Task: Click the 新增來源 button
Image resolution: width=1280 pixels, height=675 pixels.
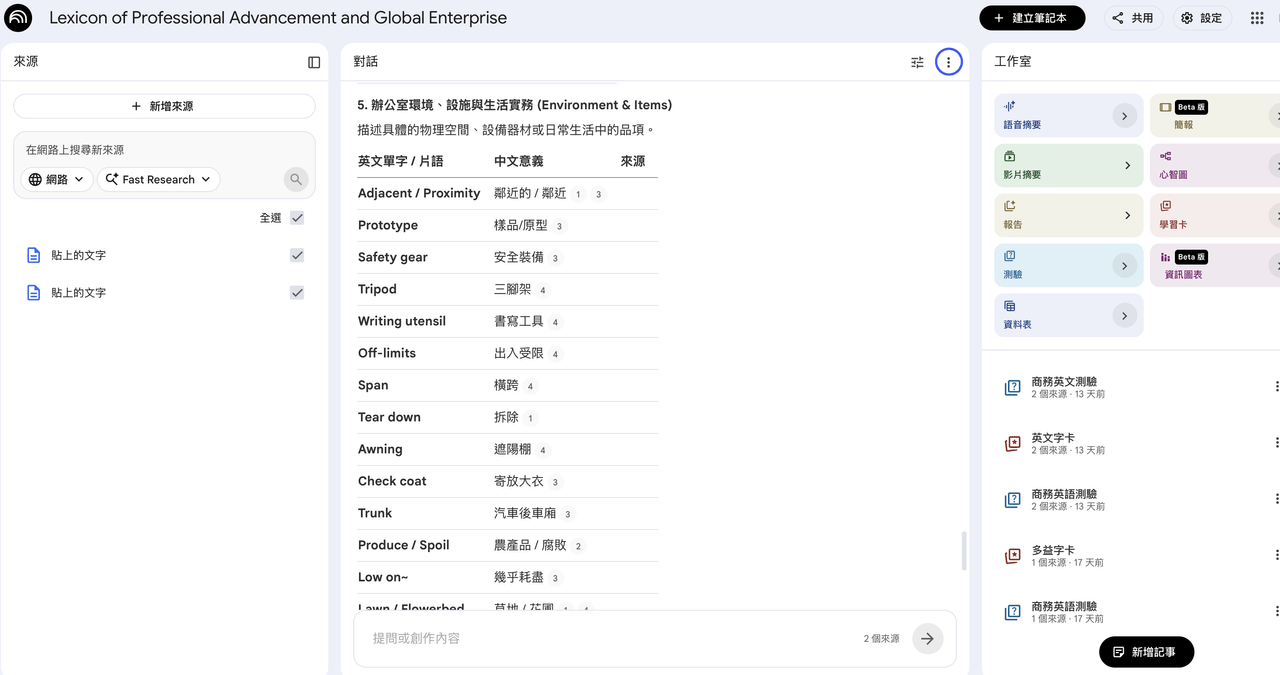Action: click(x=164, y=106)
